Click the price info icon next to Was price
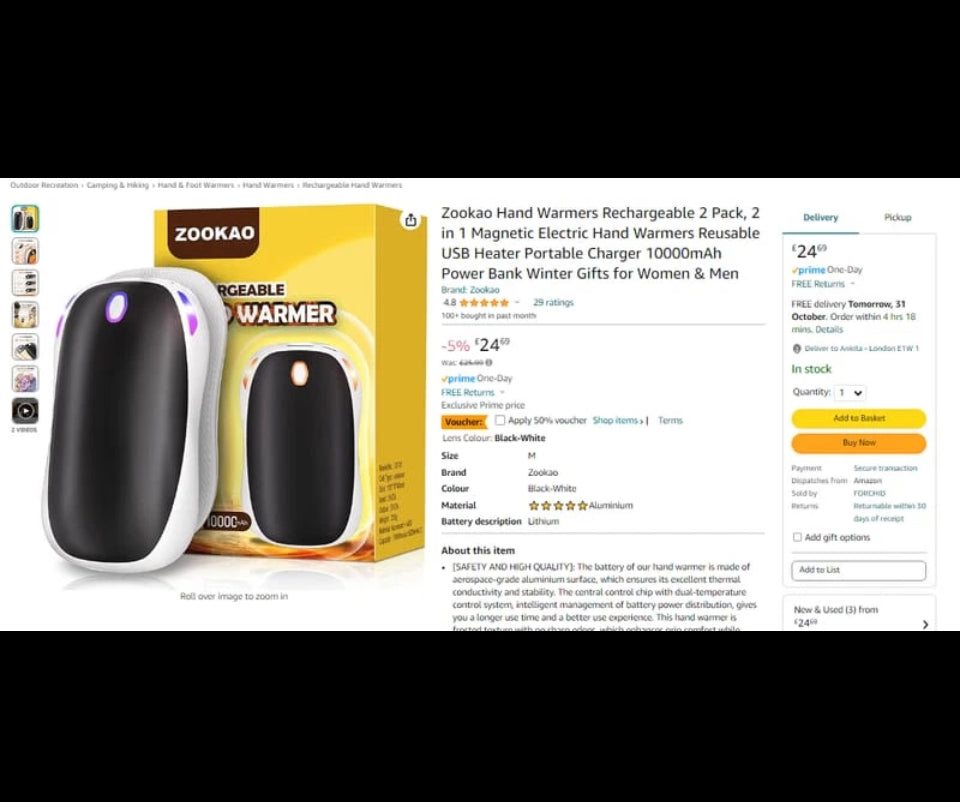960x802 pixels. pos(489,362)
